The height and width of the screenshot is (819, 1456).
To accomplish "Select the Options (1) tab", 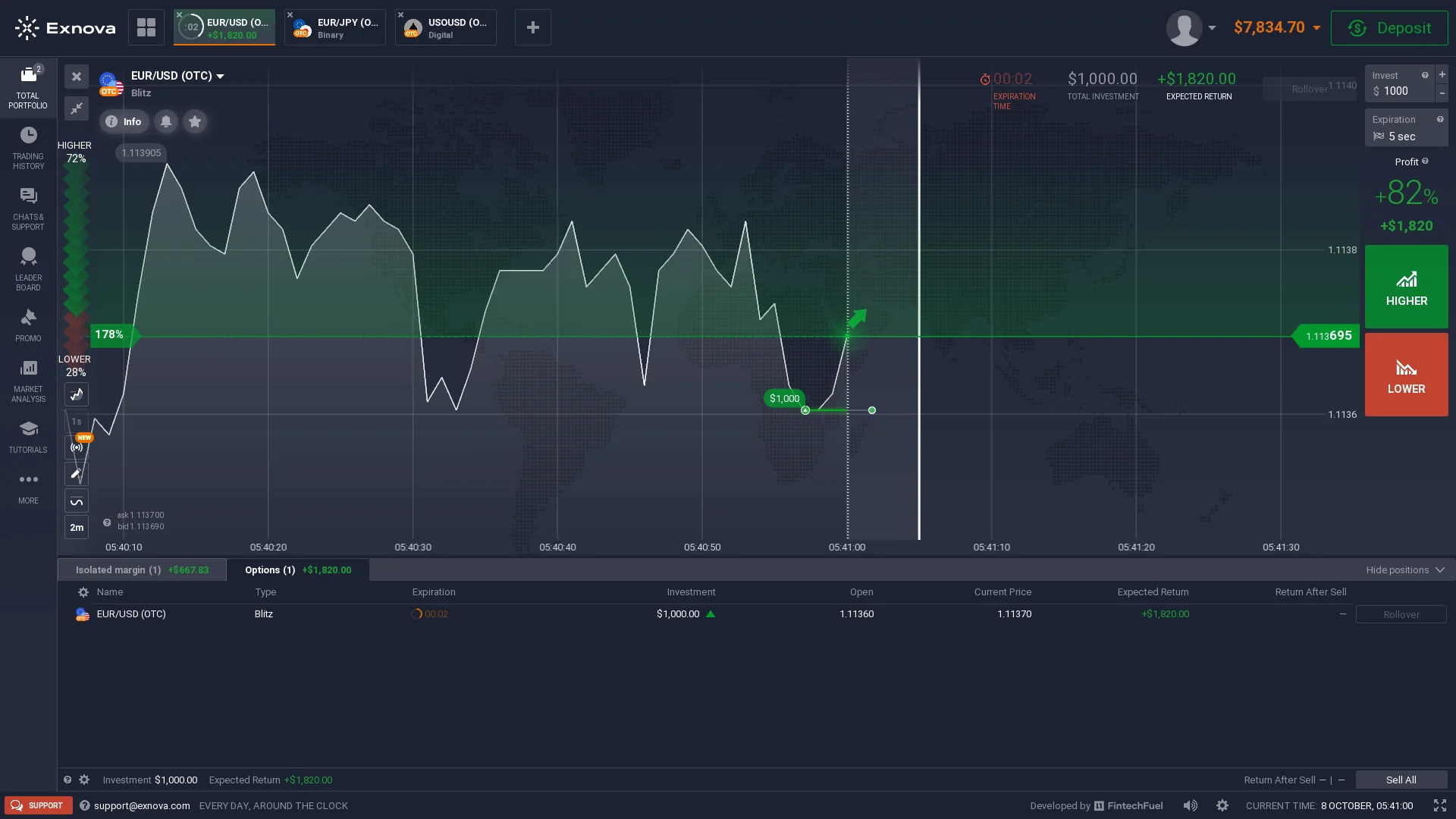I will [298, 570].
